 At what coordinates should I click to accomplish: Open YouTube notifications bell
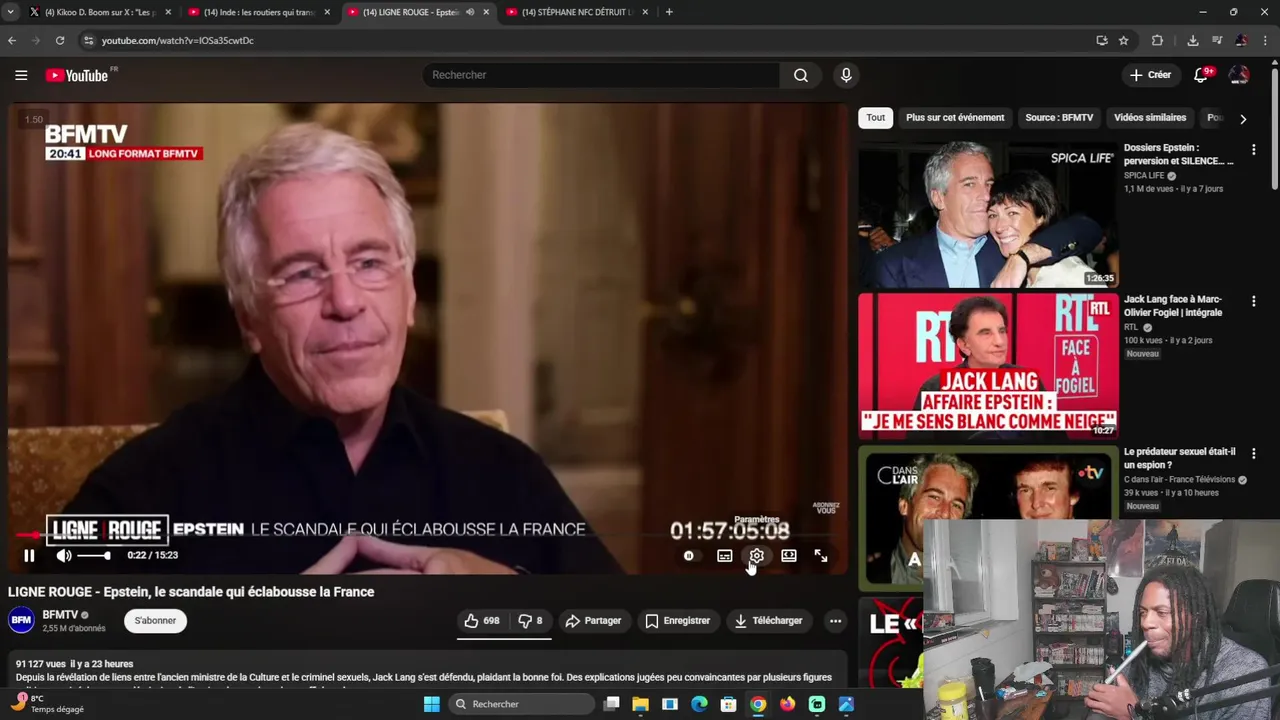(1201, 75)
